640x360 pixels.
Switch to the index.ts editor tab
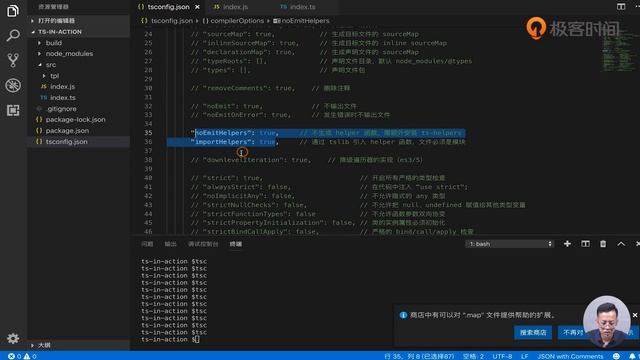click(302, 7)
